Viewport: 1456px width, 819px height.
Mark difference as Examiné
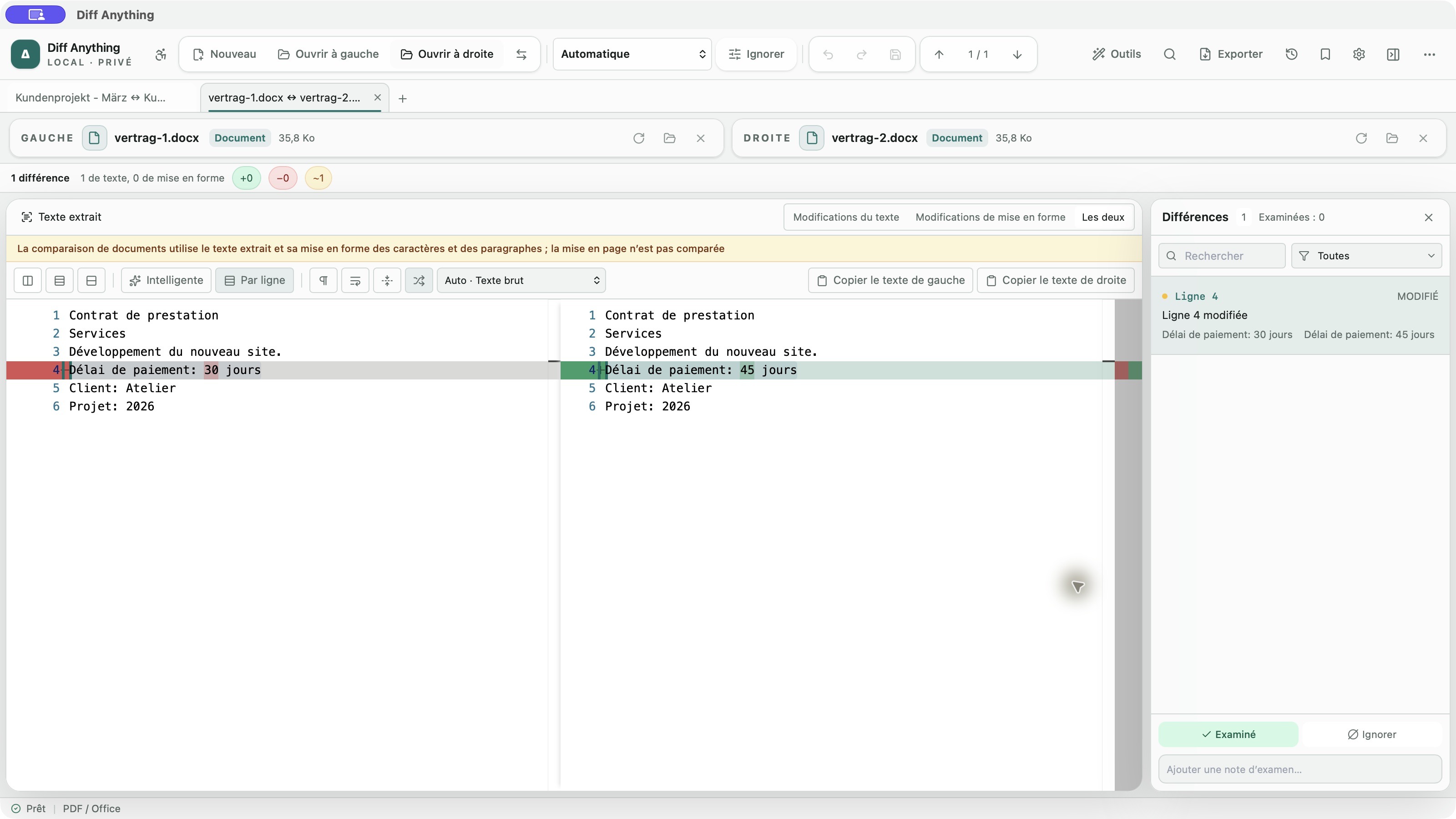[1228, 734]
